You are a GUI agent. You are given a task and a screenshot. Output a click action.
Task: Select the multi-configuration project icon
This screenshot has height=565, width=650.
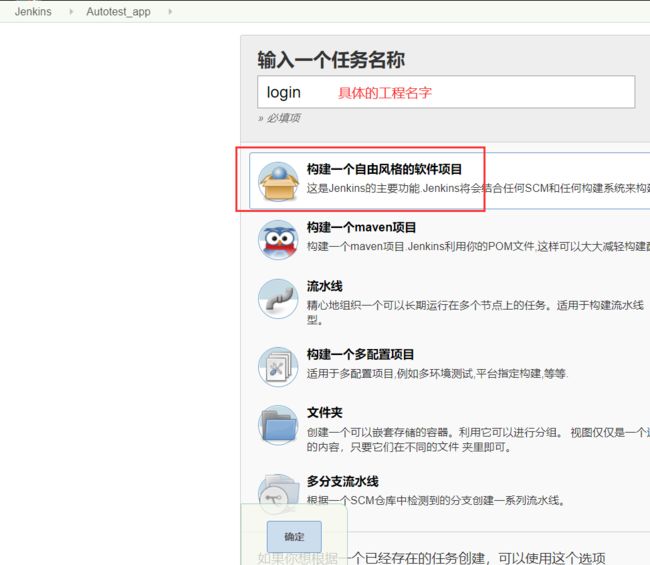click(x=278, y=367)
